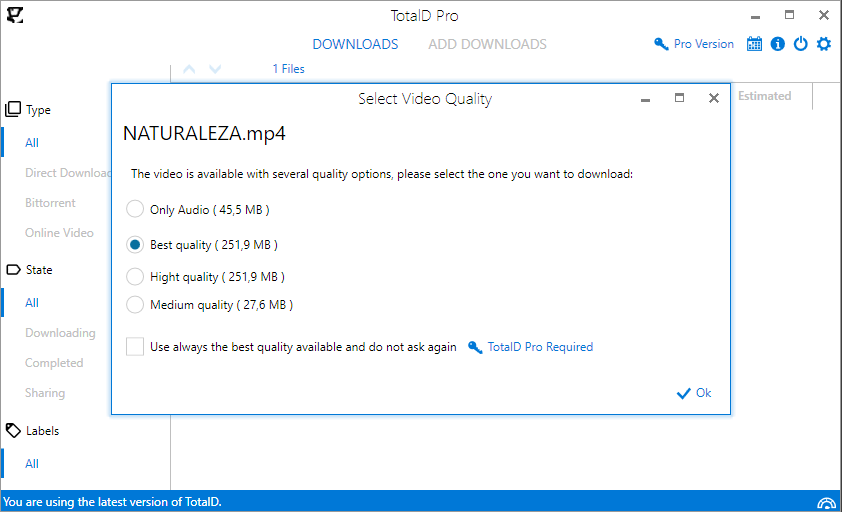This screenshot has height=512, width=842.
Task: Confirm selection with Ok button
Action: point(694,393)
